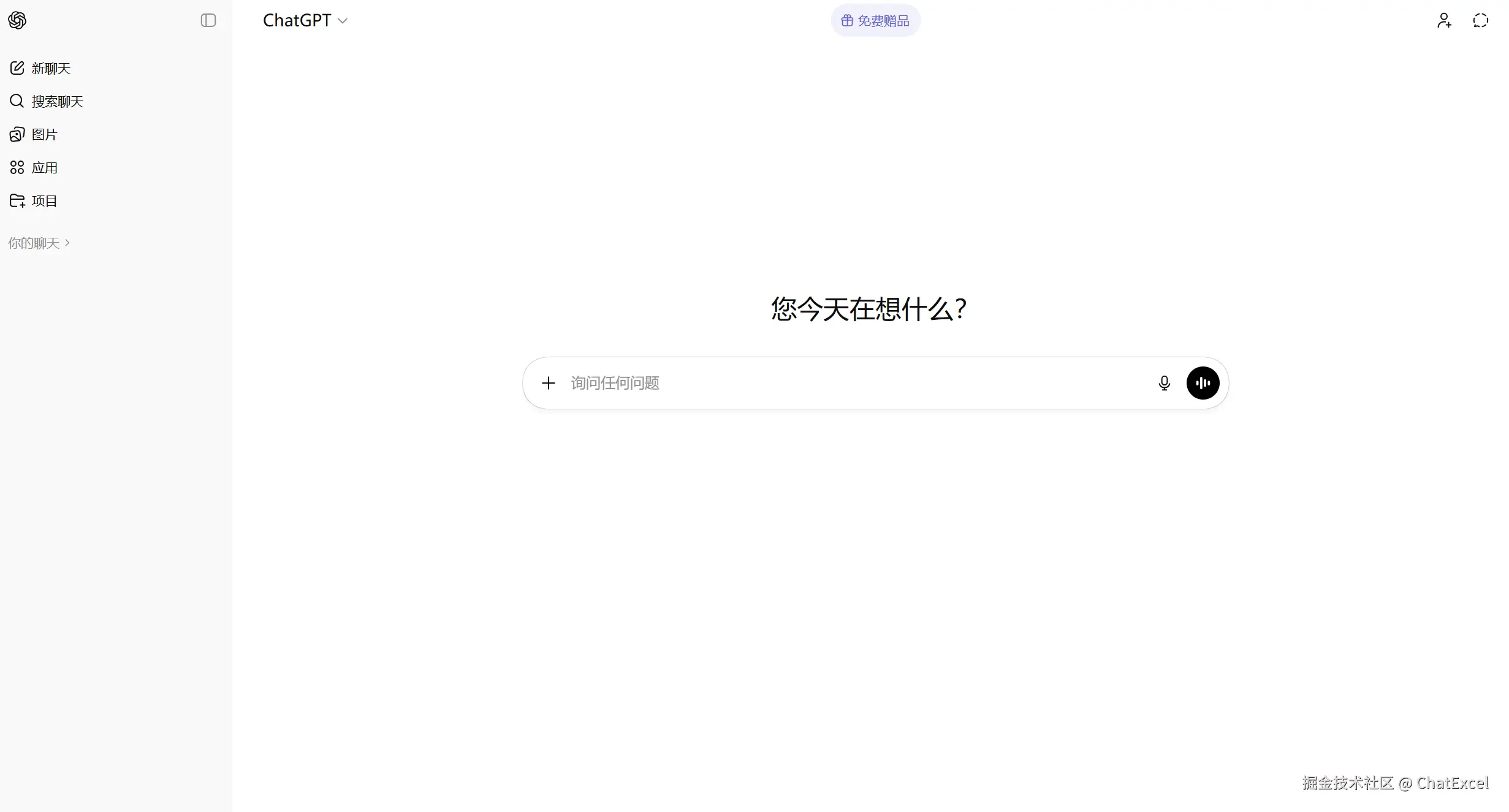Image resolution: width=1509 pixels, height=812 pixels.
Task: Click the add-user invite icon
Action: click(1444, 20)
